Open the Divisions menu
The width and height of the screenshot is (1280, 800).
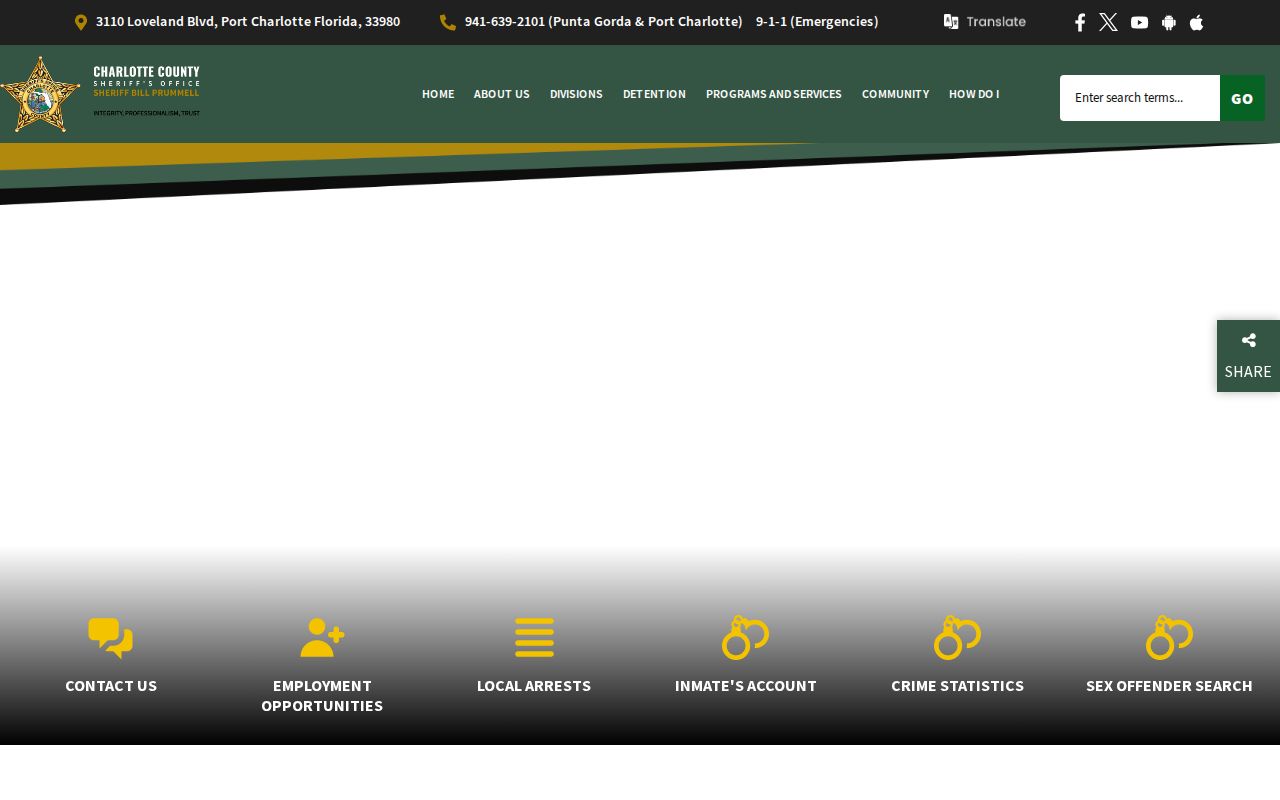pyautogui.click(x=576, y=94)
